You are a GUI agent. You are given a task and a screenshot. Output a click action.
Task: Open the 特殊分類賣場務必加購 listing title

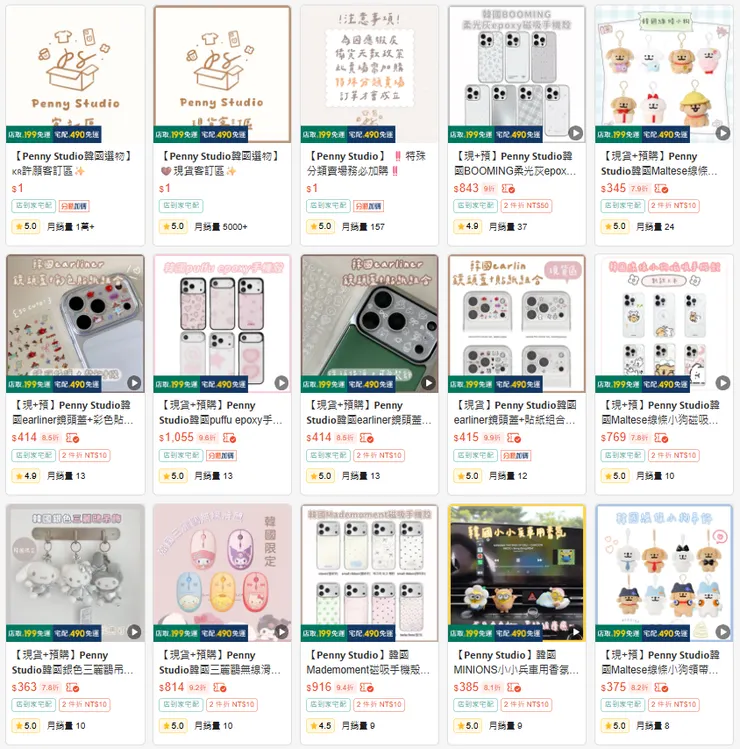click(x=366, y=163)
